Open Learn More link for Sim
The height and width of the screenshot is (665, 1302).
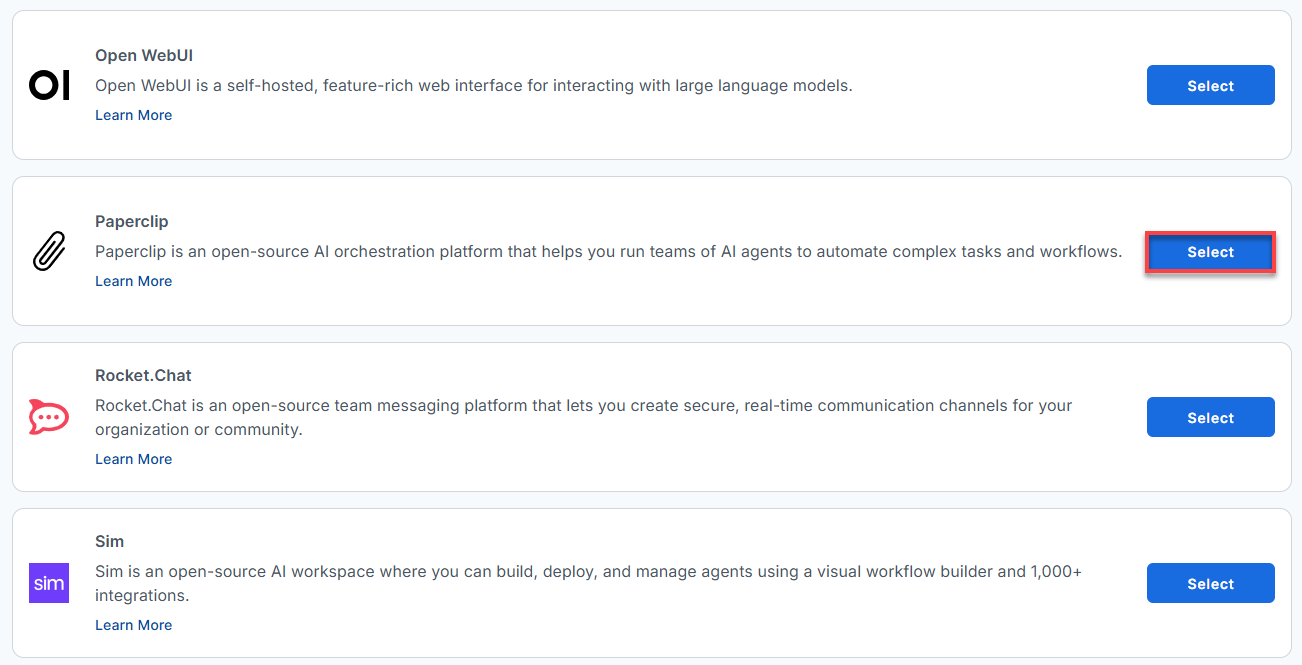pyautogui.click(x=133, y=625)
